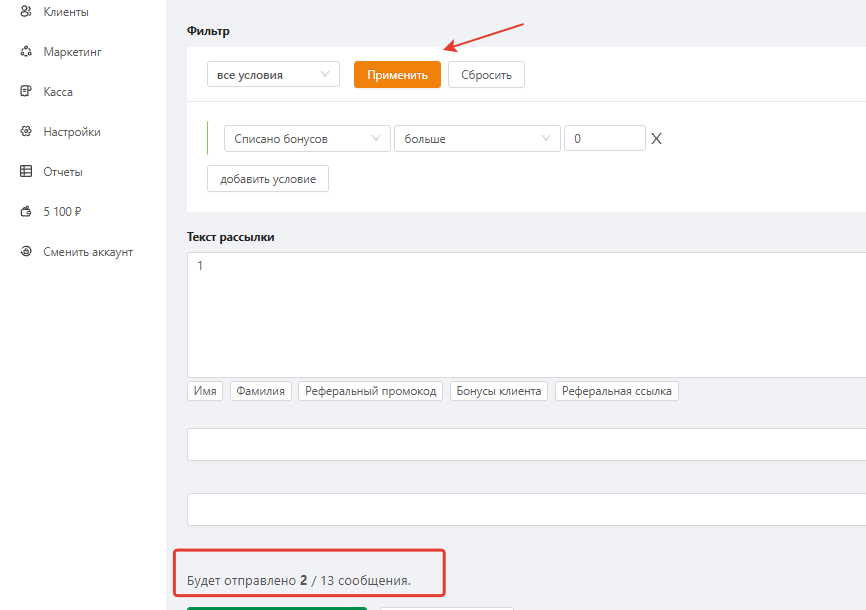Insert the Бонусы клиента tag
The width and height of the screenshot is (866, 610).
[x=499, y=391]
